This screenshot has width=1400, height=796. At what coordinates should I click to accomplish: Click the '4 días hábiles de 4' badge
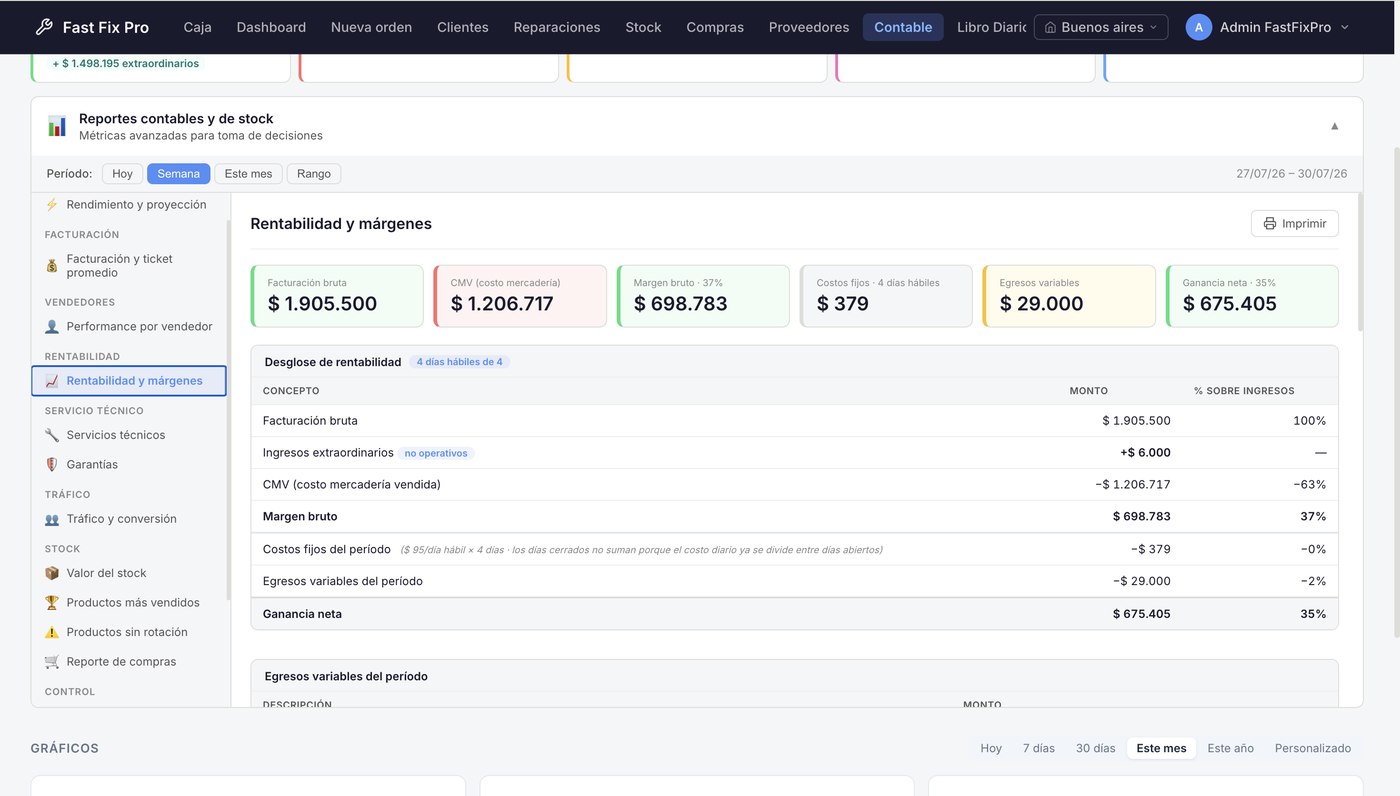459,362
